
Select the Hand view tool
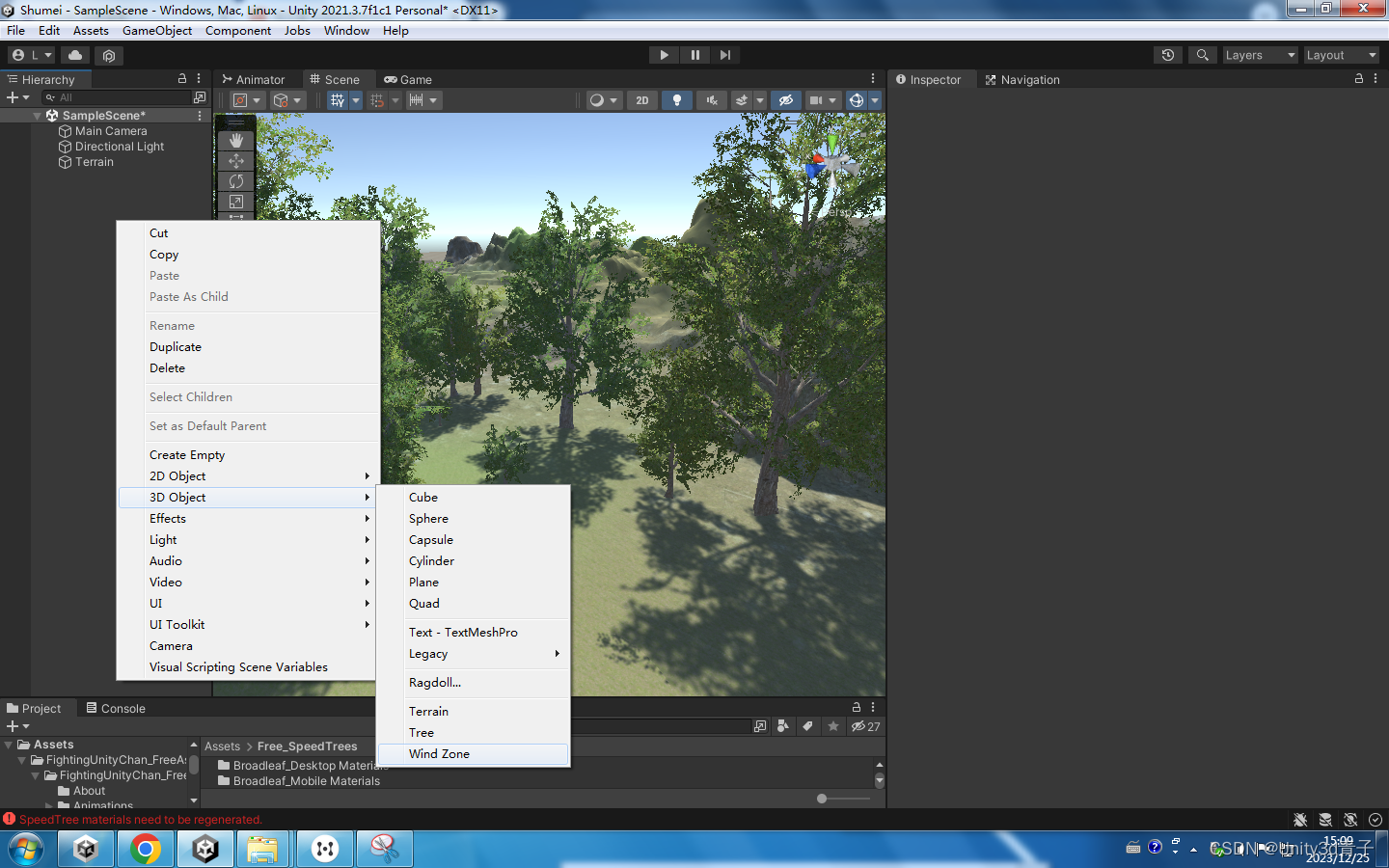(x=236, y=141)
